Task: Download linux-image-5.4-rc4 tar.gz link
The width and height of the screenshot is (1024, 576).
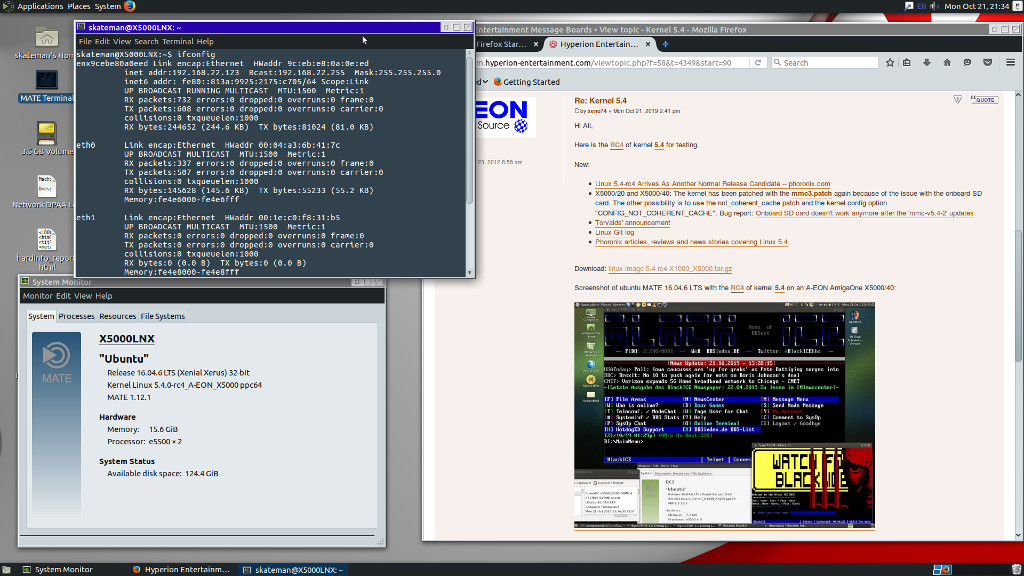Action: pyautogui.click(x=670, y=268)
